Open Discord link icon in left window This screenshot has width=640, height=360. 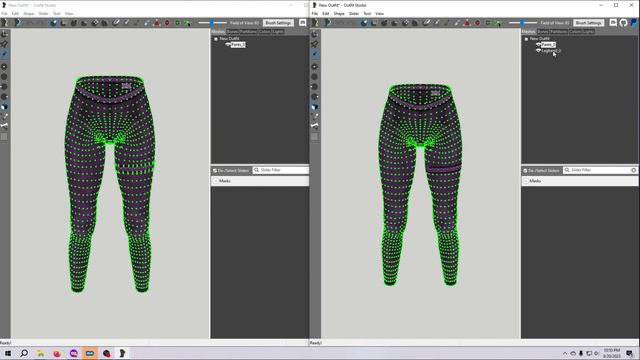click(x=302, y=23)
